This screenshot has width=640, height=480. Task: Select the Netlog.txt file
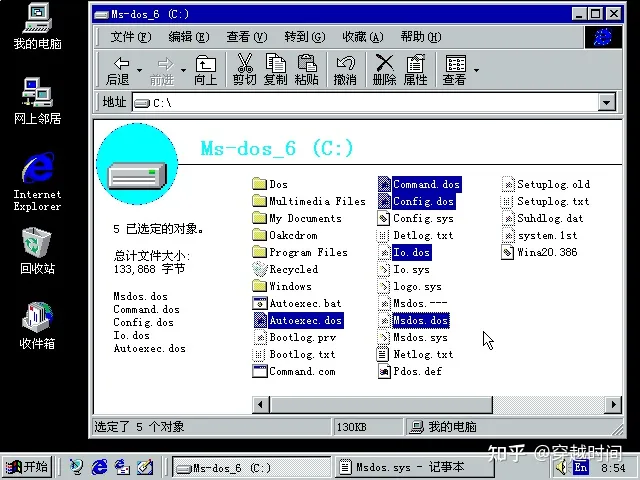[415, 354]
